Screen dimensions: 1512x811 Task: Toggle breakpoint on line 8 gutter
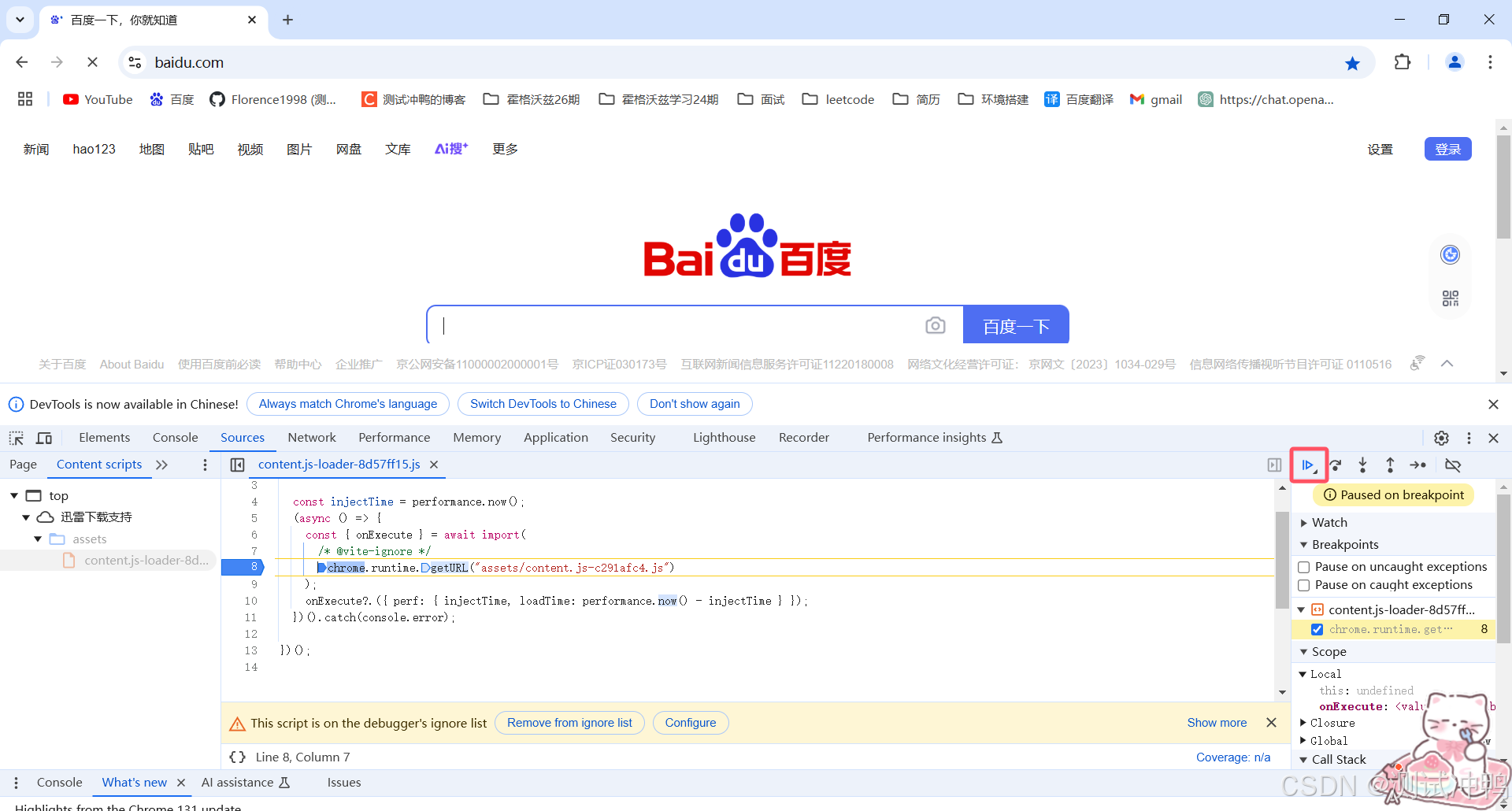tap(243, 567)
